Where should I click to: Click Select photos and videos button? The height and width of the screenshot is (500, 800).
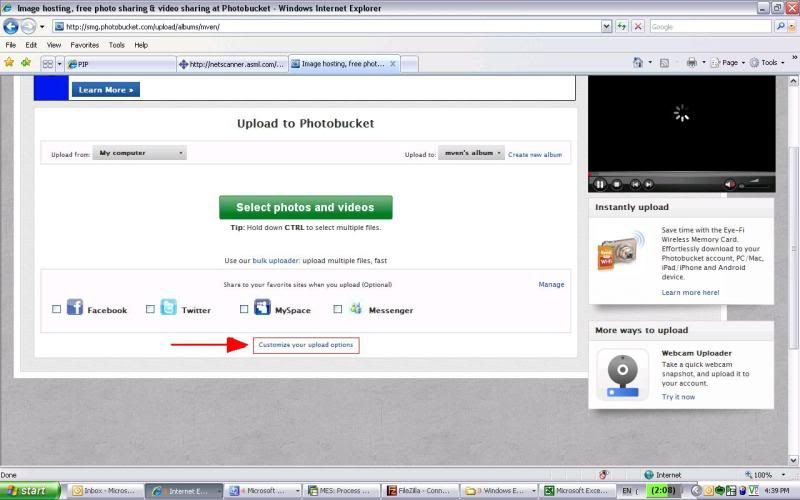(x=306, y=207)
